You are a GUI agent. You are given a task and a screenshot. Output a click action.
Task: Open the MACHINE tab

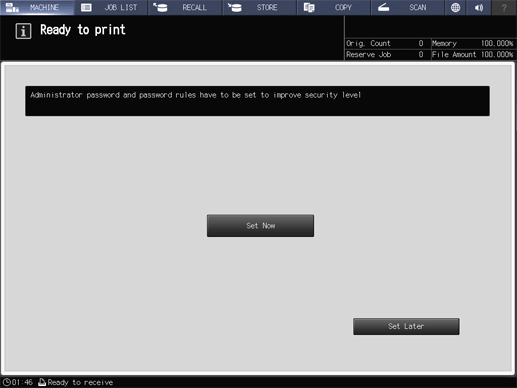37,7
